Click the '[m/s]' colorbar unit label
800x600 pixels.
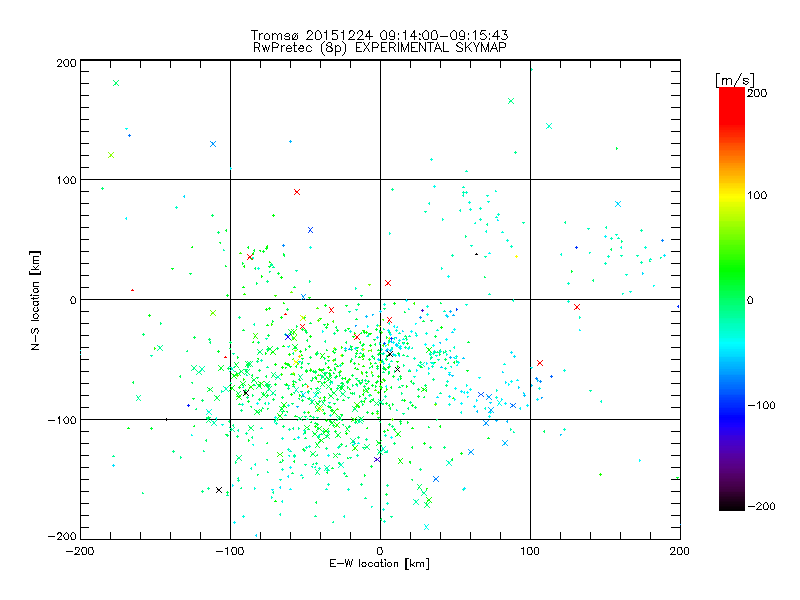pos(735,80)
